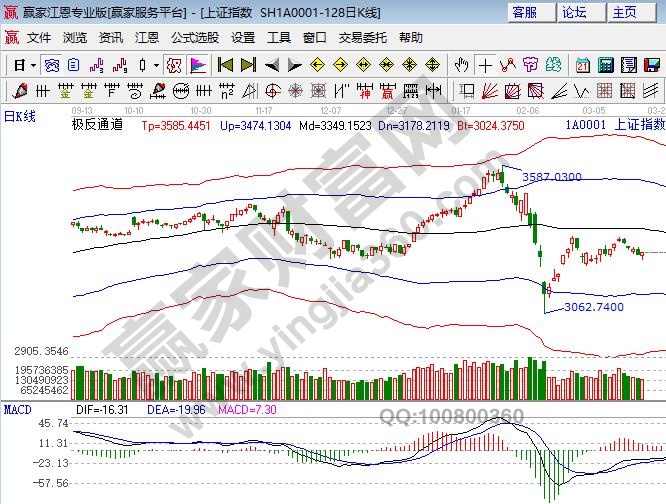This screenshot has width=666, height=504.
Task: Open the calendar icon showing 21
Action: click(583, 65)
